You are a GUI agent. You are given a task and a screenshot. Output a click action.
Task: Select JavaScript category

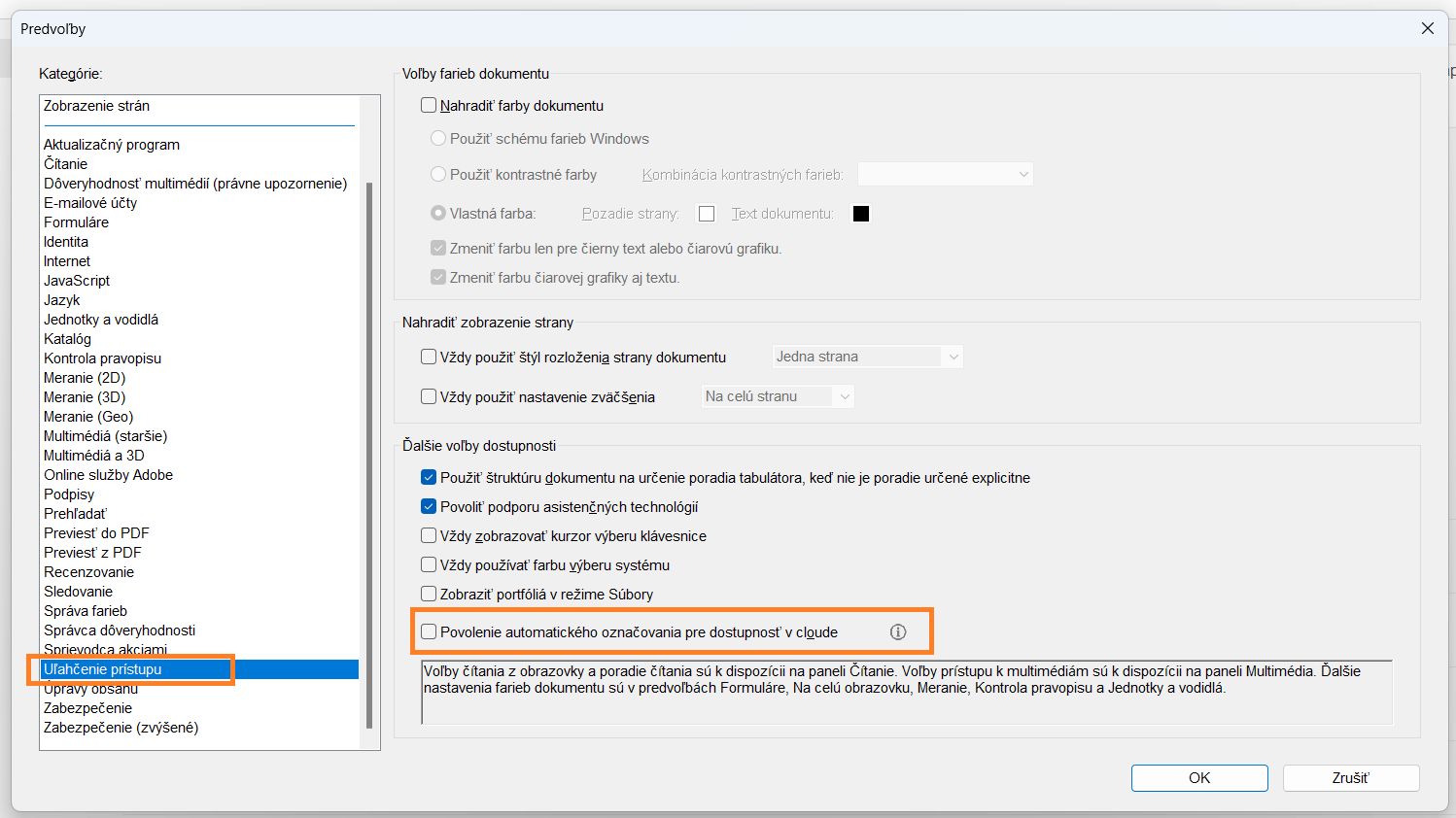click(x=77, y=281)
